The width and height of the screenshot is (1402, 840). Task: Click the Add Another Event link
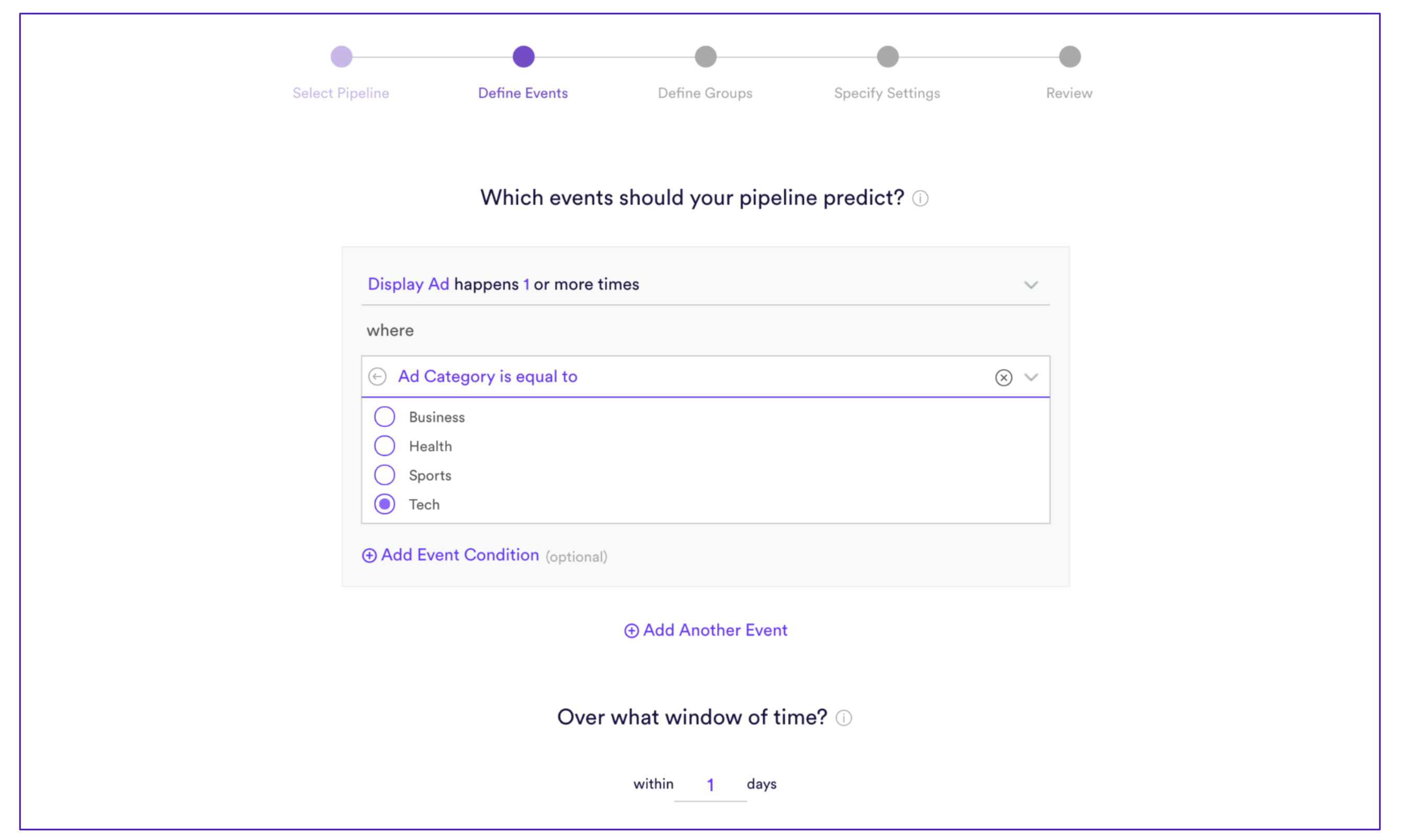point(715,631)
